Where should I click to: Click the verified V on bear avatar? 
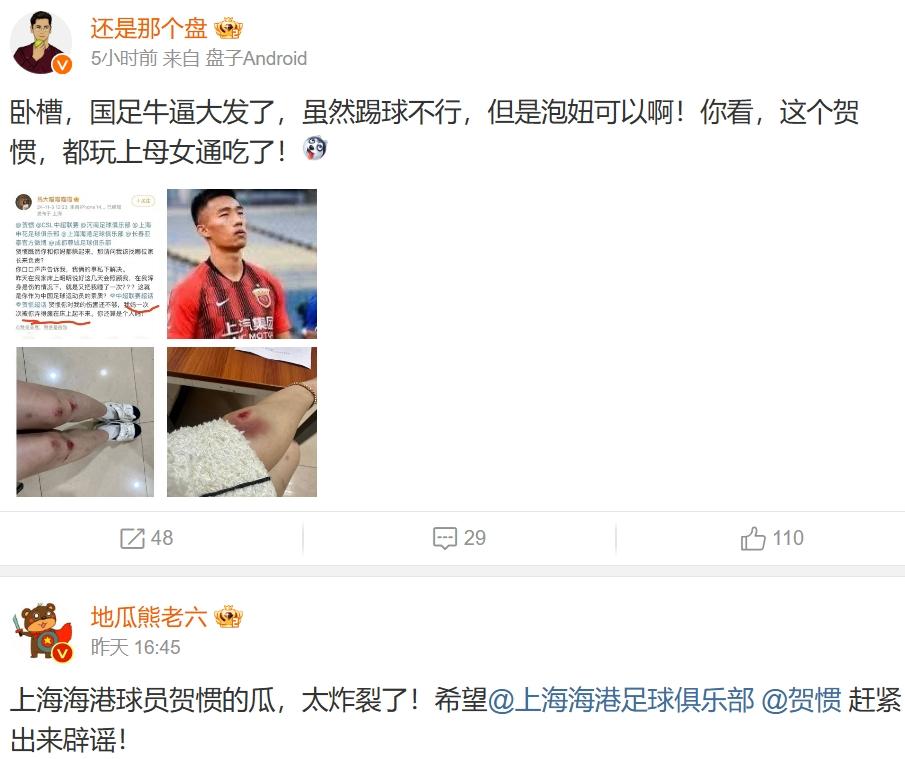click(62, 653)
